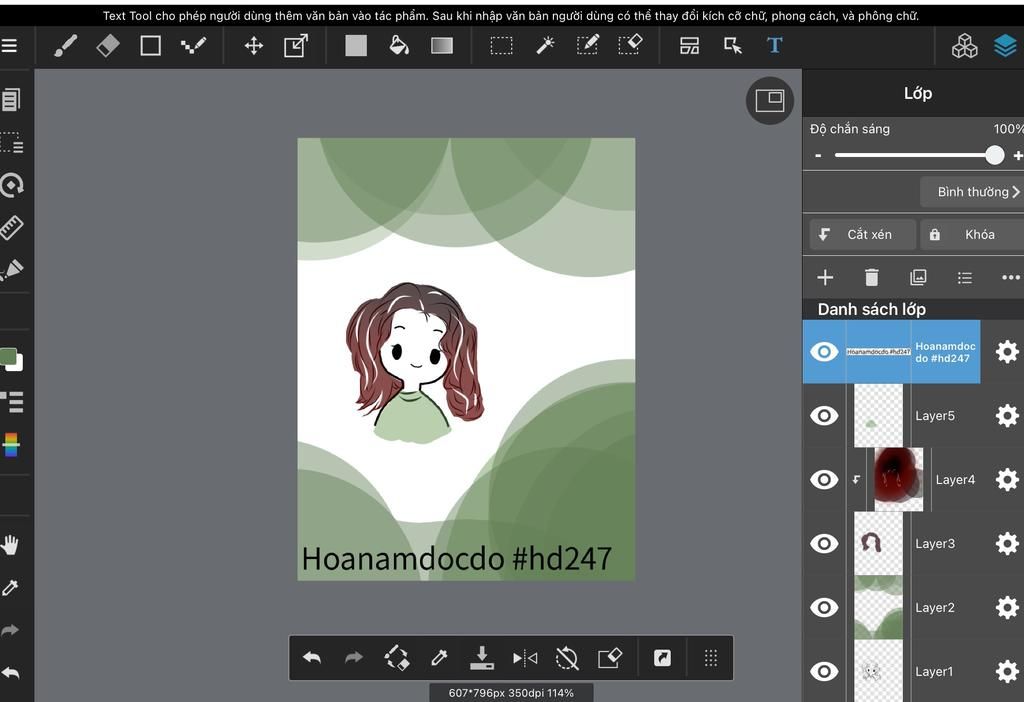This screenshot has height=702, width=1024.
Task: Select the Selection Eraser tool
Action: 630,45
